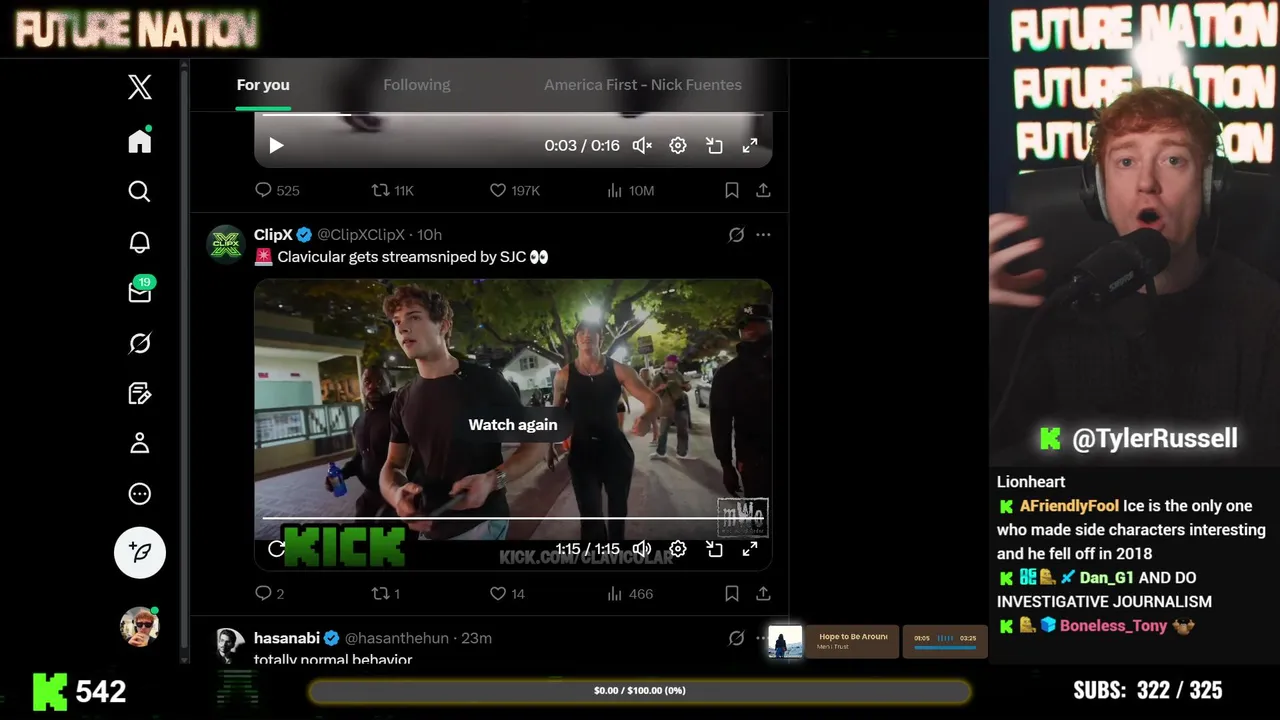This screenshot has width=1280, height=720.
Task: Click the SUBS: 322 / 325 counter
Action: 1147,691
